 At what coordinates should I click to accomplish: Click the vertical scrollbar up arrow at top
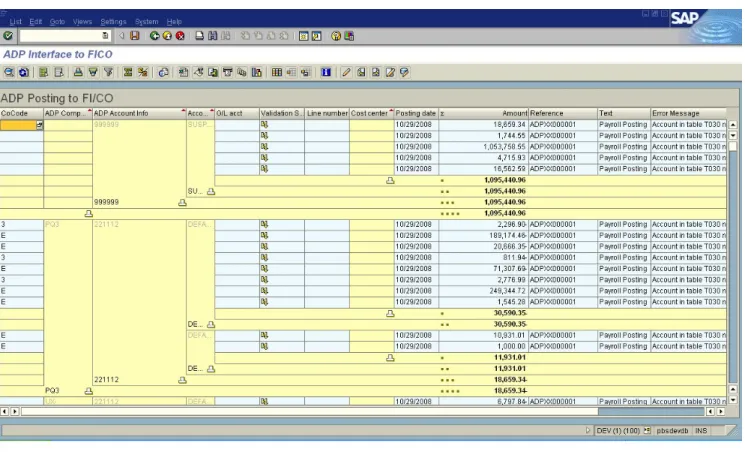click(733, 125)
